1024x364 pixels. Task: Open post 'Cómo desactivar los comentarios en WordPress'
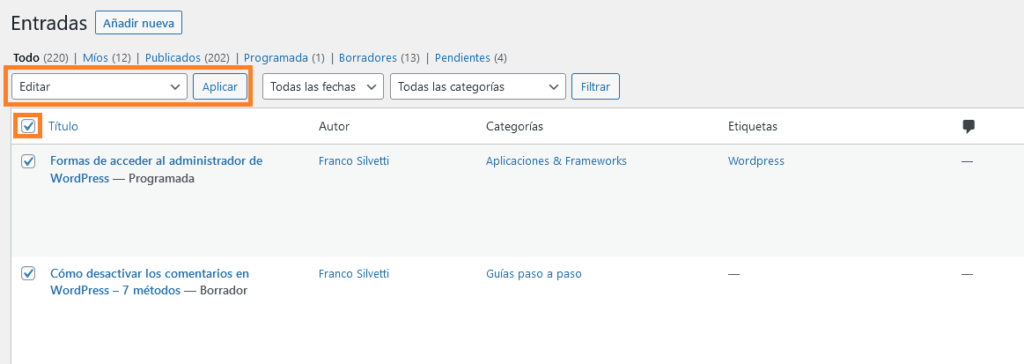coord(150,282)
